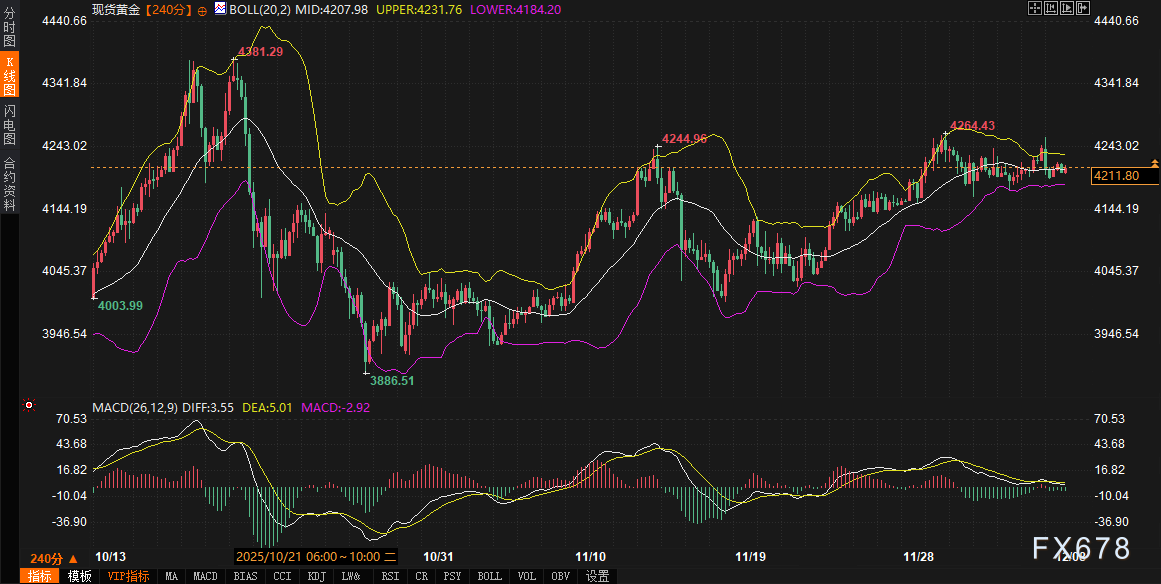Screen dimensions: 1161x584
Task: Click the jump-to-chart-start icon at top right
Action: coord(1051,8)
